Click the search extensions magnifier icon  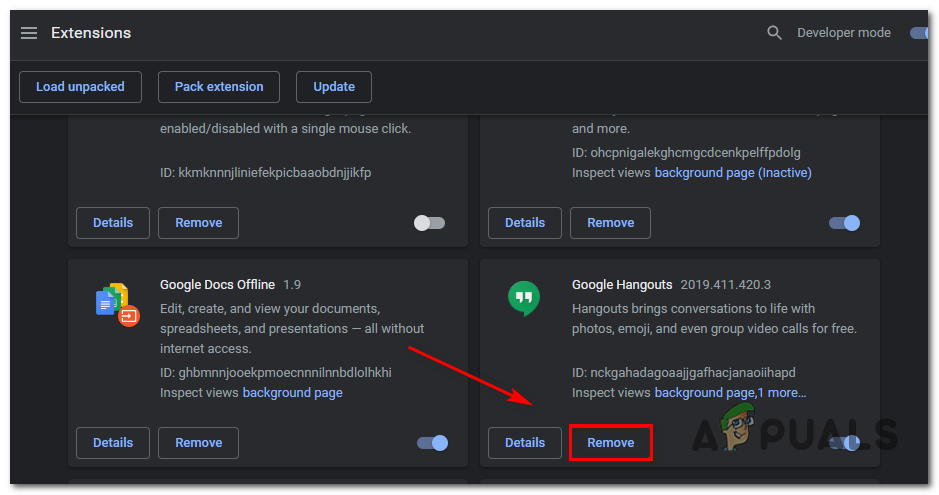[774, 33]
